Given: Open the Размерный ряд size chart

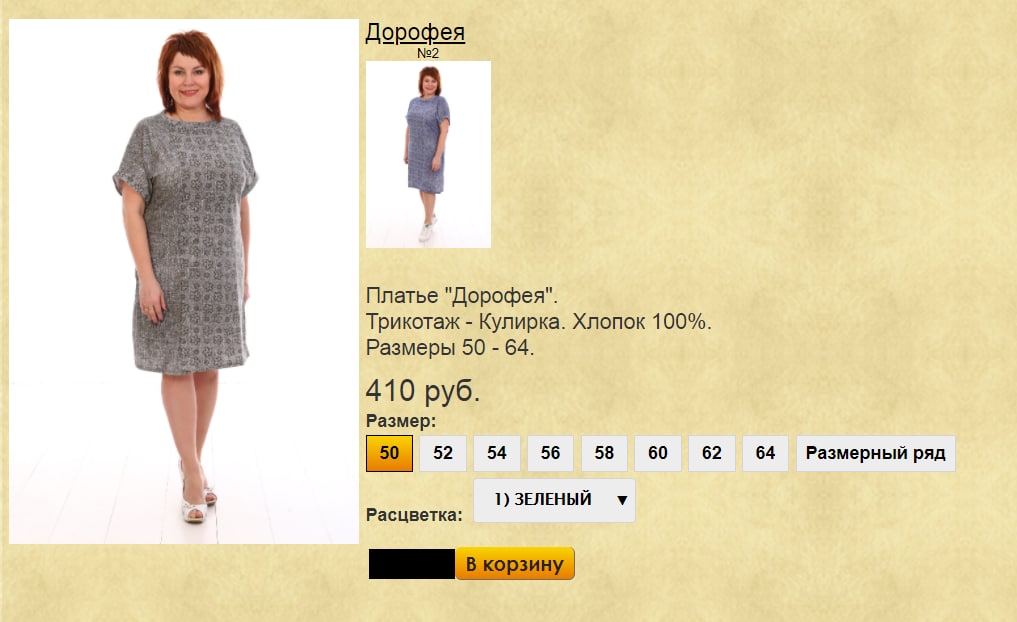Looking at the screenshot, I should (x=876, y=453).
